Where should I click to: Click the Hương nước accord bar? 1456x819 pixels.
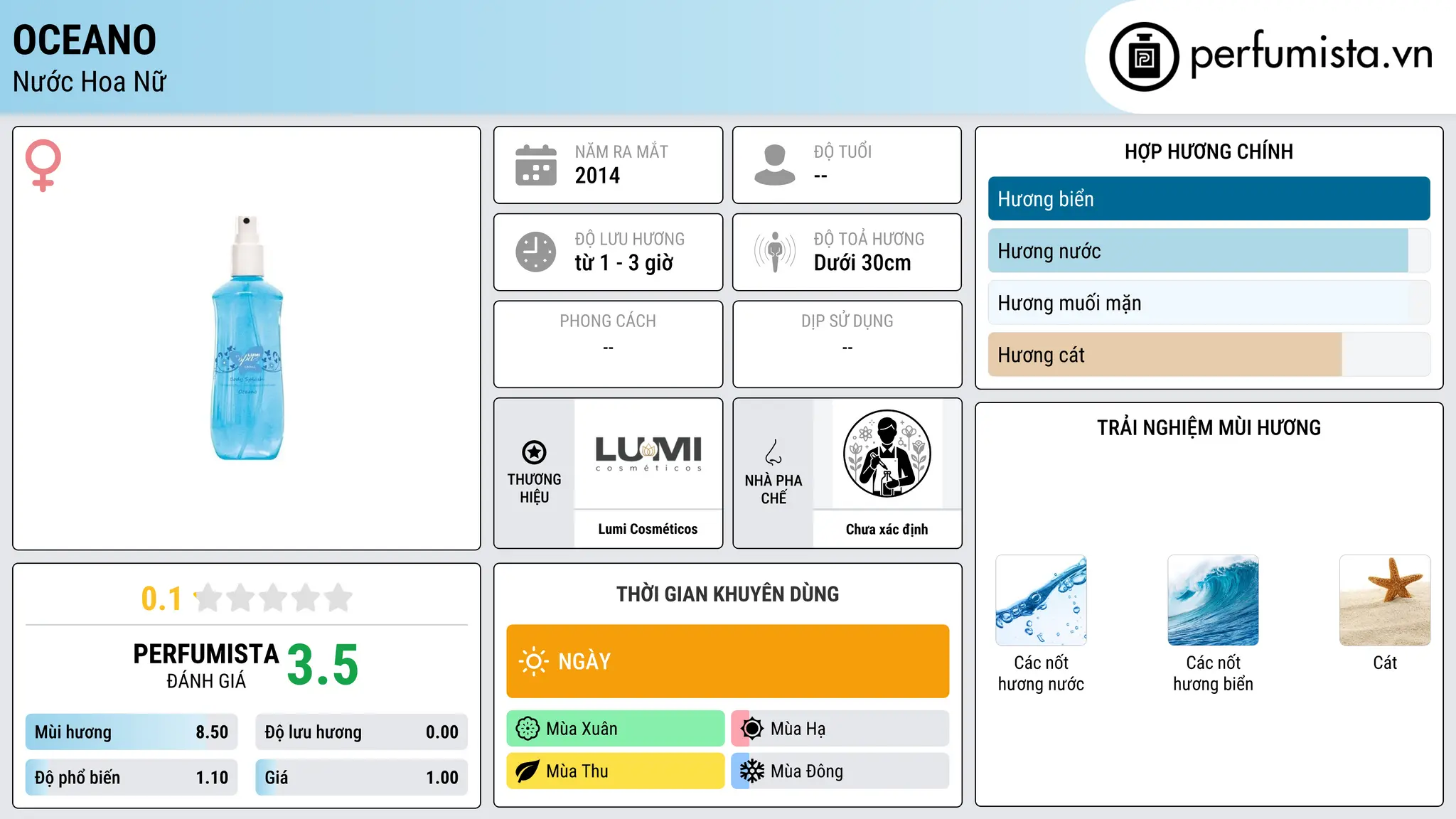1209,251
